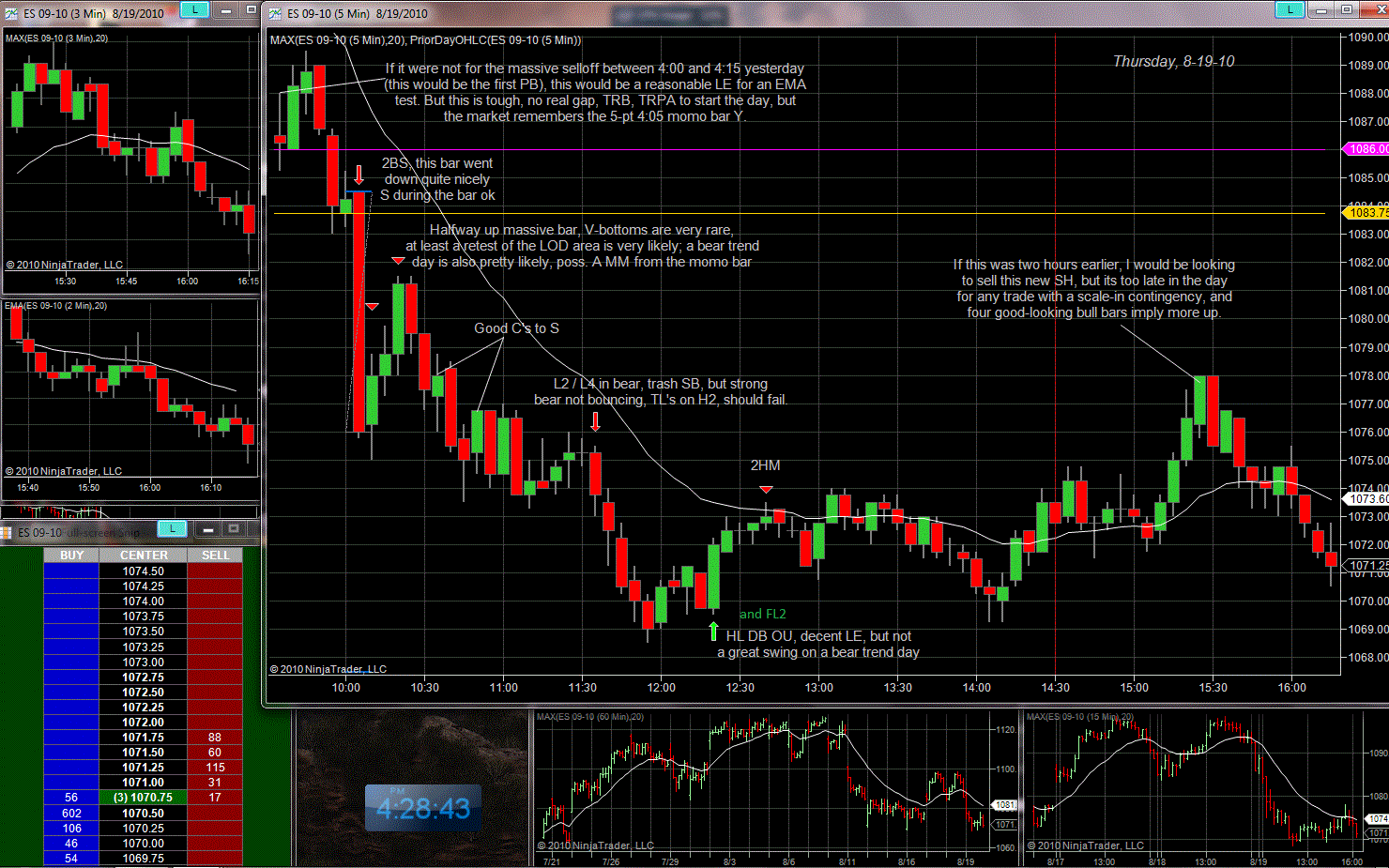Click the buy cell showing 602 at 1070.50
The width and height of the screenshot is (1389, 868).
(x=71, y=814)
